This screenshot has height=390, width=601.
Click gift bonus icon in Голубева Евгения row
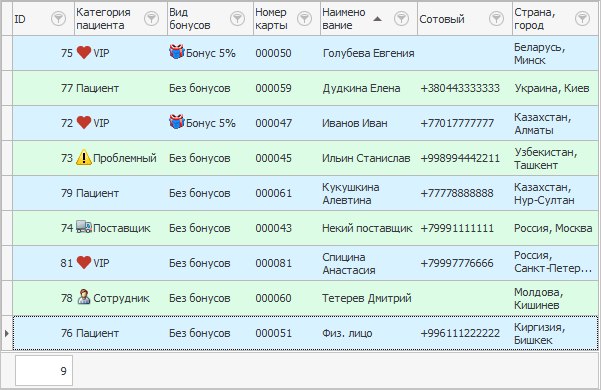pyautogui.click(x=177, y=52)
